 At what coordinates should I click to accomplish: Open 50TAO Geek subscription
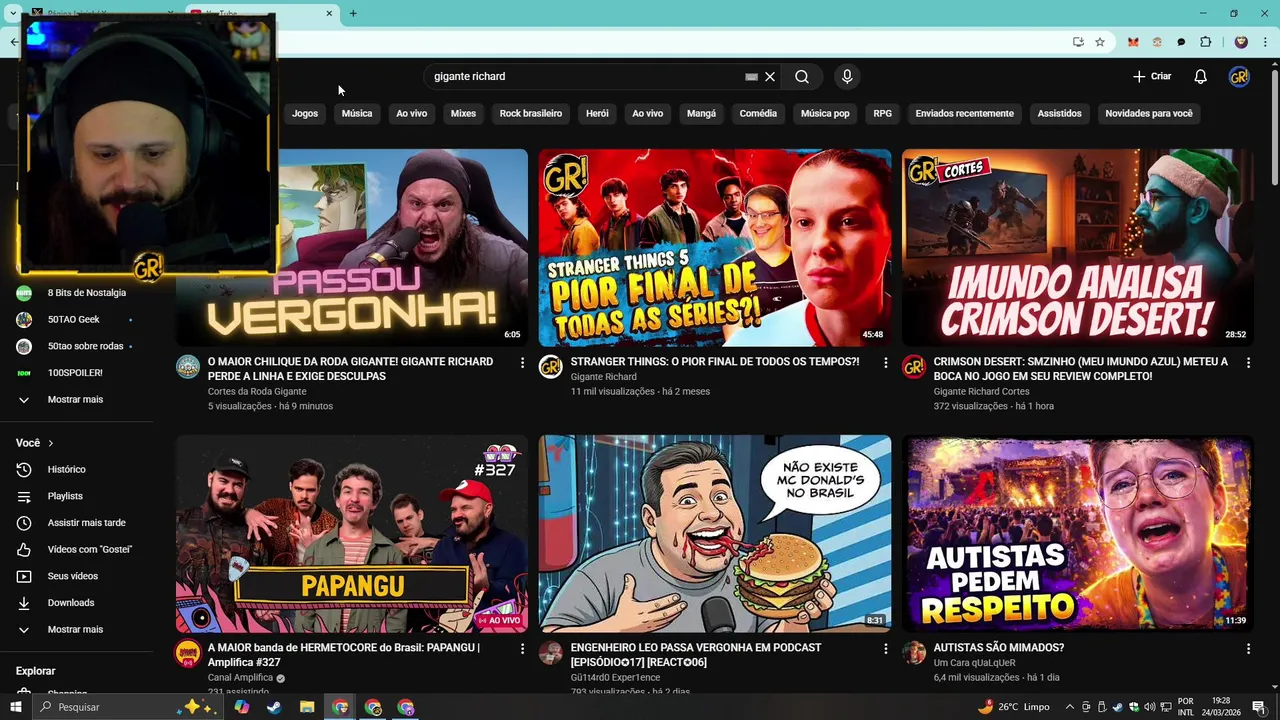[76, 320]
